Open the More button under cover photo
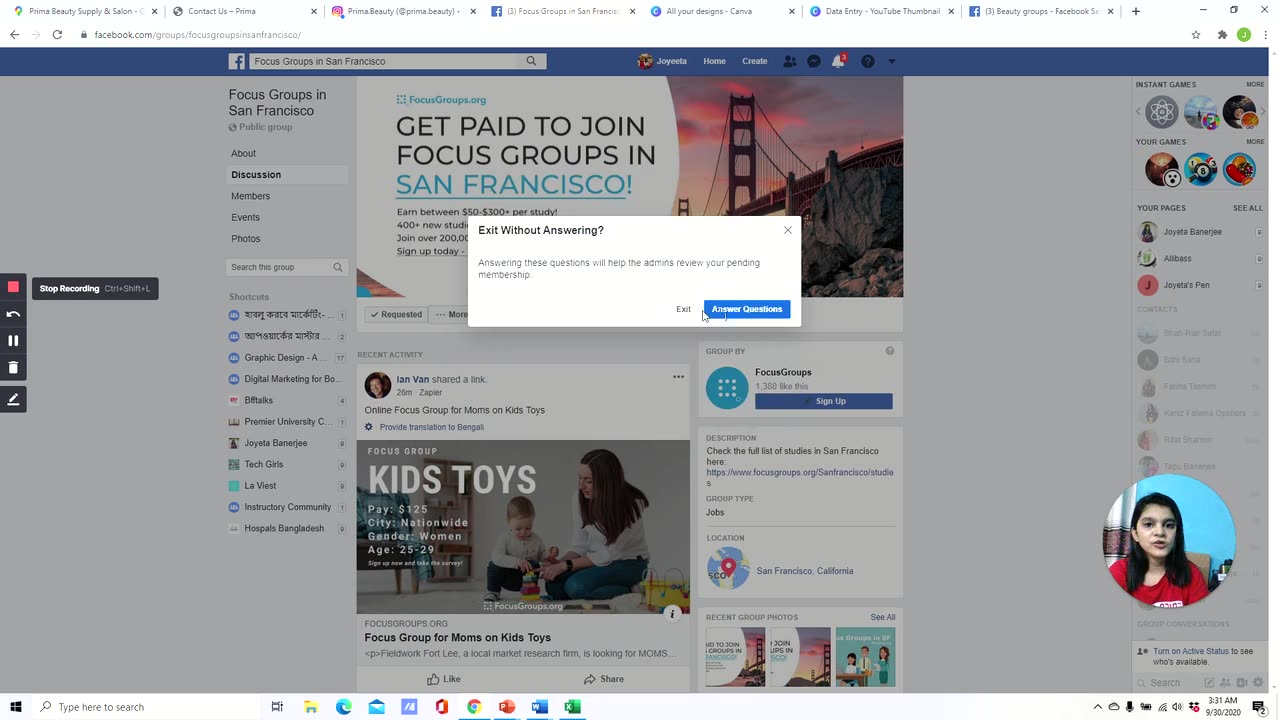Screen dimensions: 1280x720 [451, 314]
